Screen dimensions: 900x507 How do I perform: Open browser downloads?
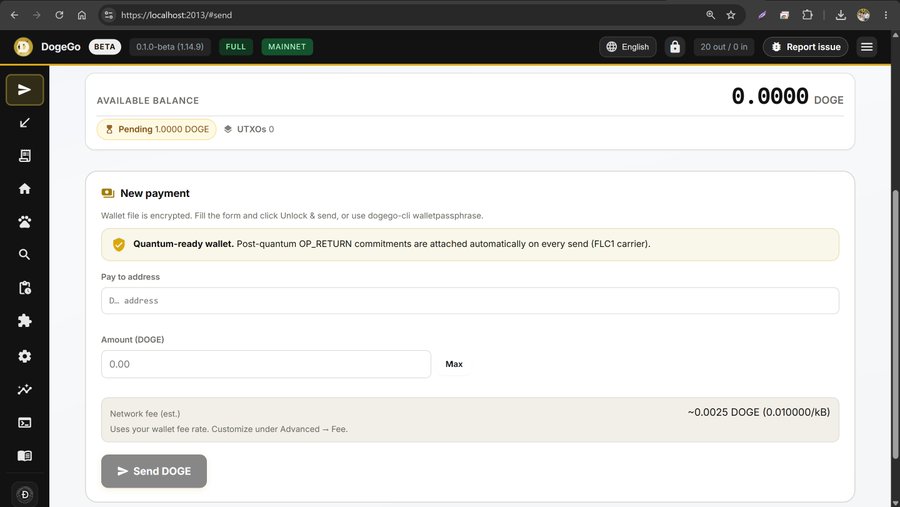840,15
